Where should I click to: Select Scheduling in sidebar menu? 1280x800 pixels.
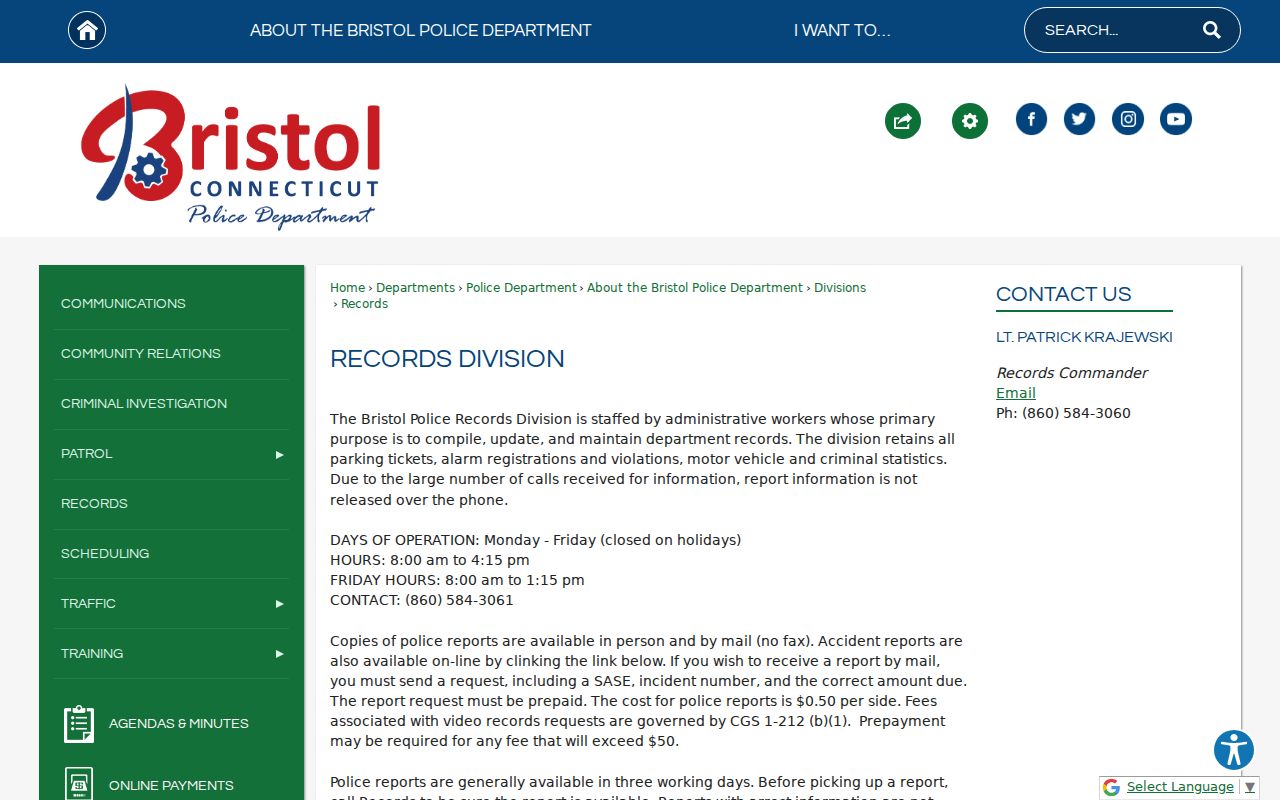pyautogui.click(x=105, y=554)
